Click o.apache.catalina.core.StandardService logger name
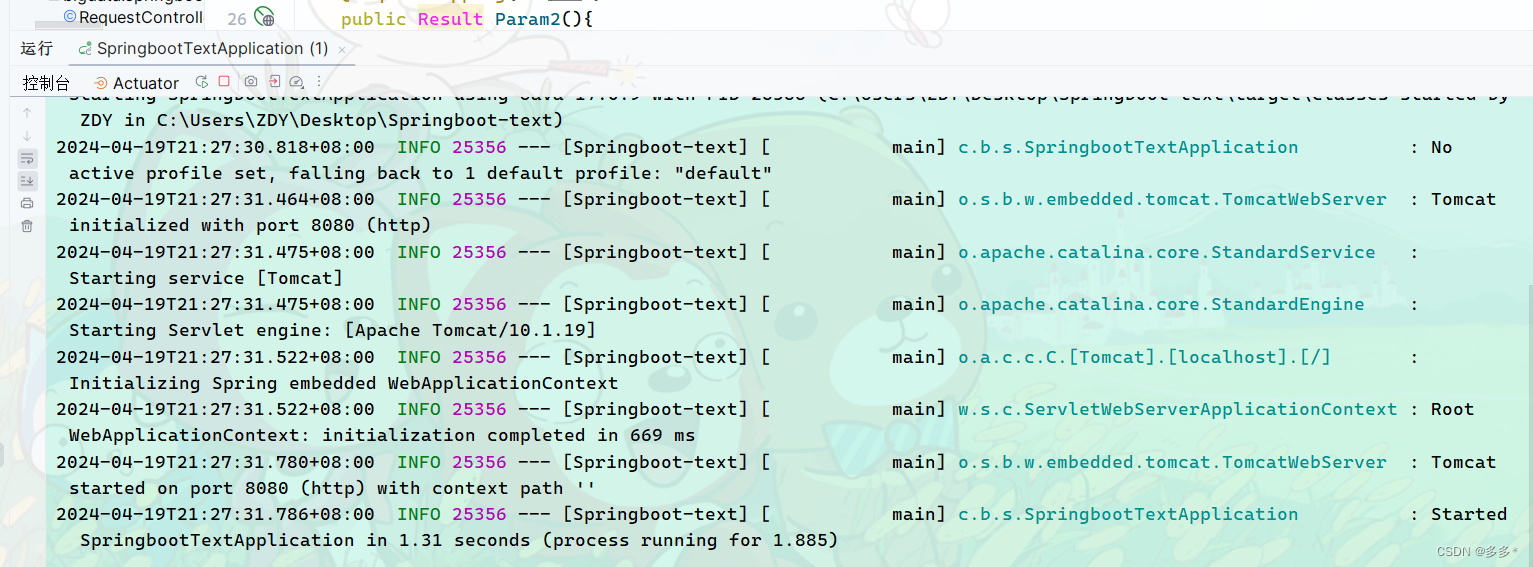The height and width of the screenshot is (567, 1533). pos(1167,252)
